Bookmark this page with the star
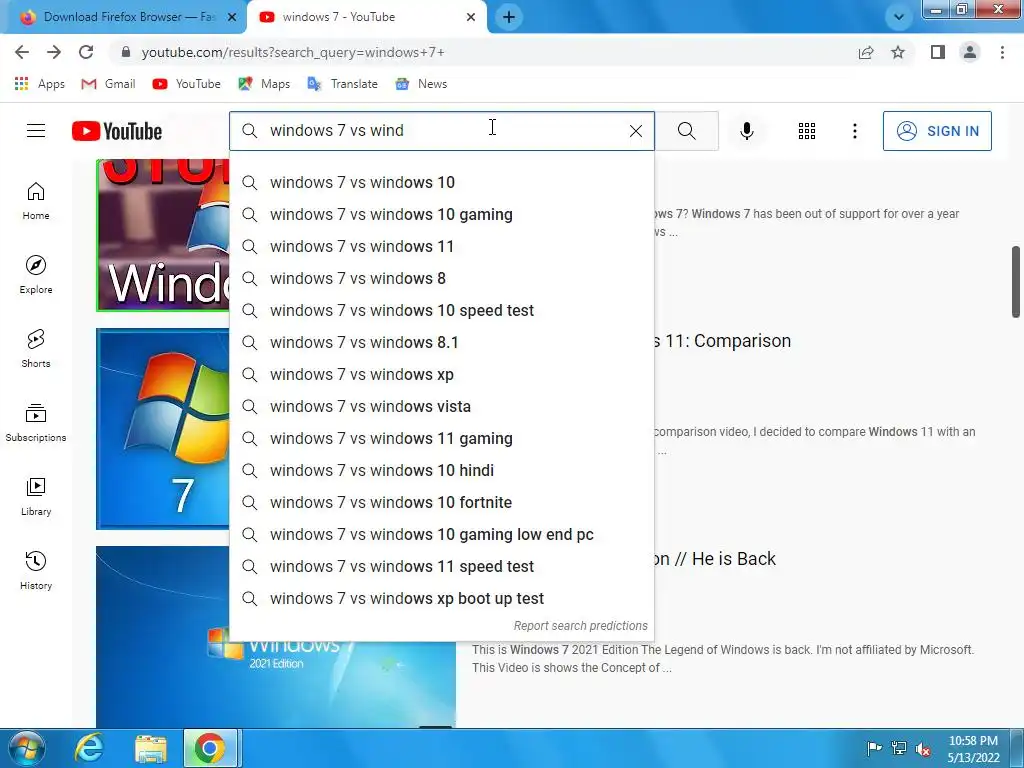Viewport: 1024px width, 768px height. click(x=898, y=52)
